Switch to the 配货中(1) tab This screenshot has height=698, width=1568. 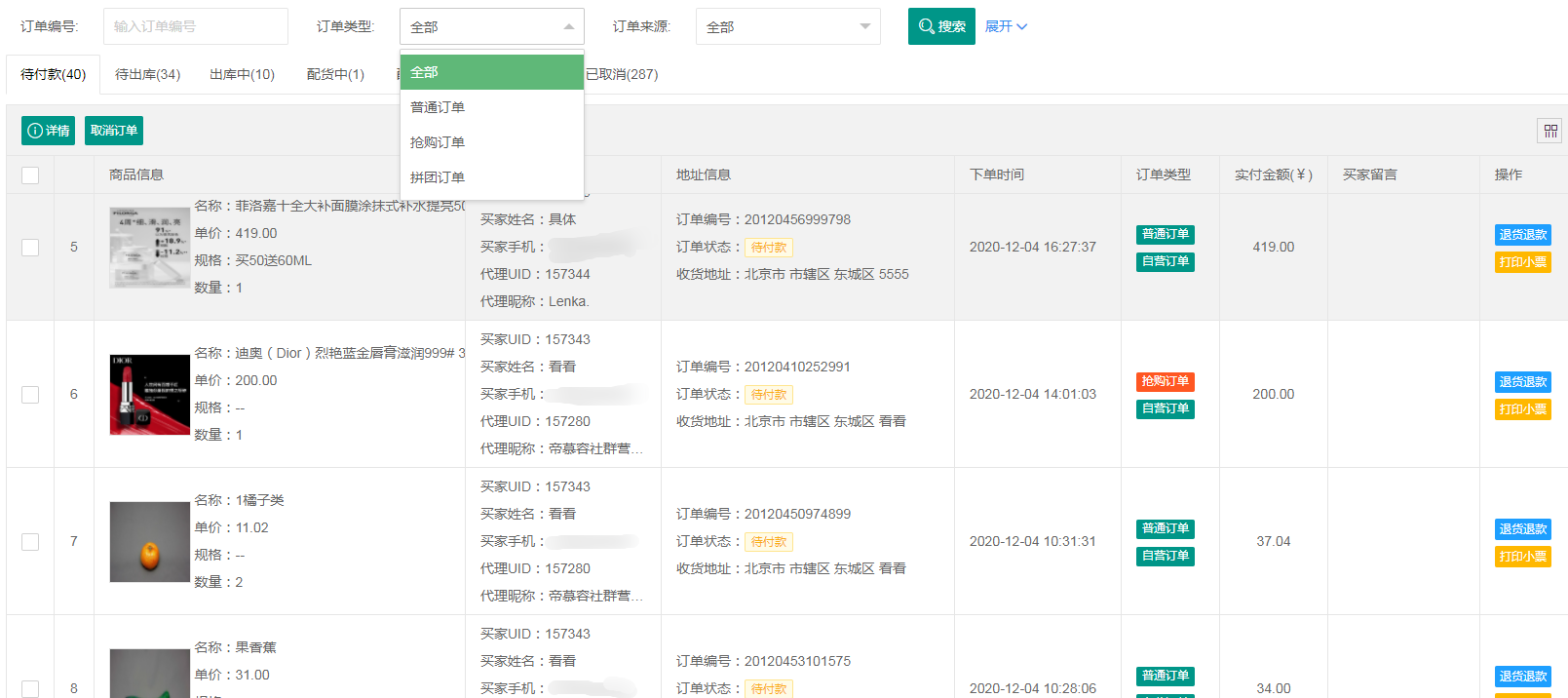click(x=335, y=74)
